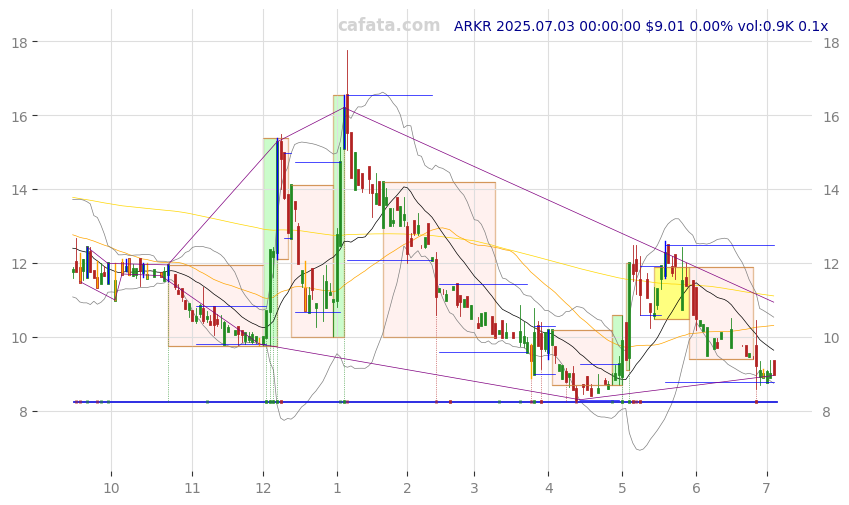Click the left y-axis price label 14

(x=19, y=190)
